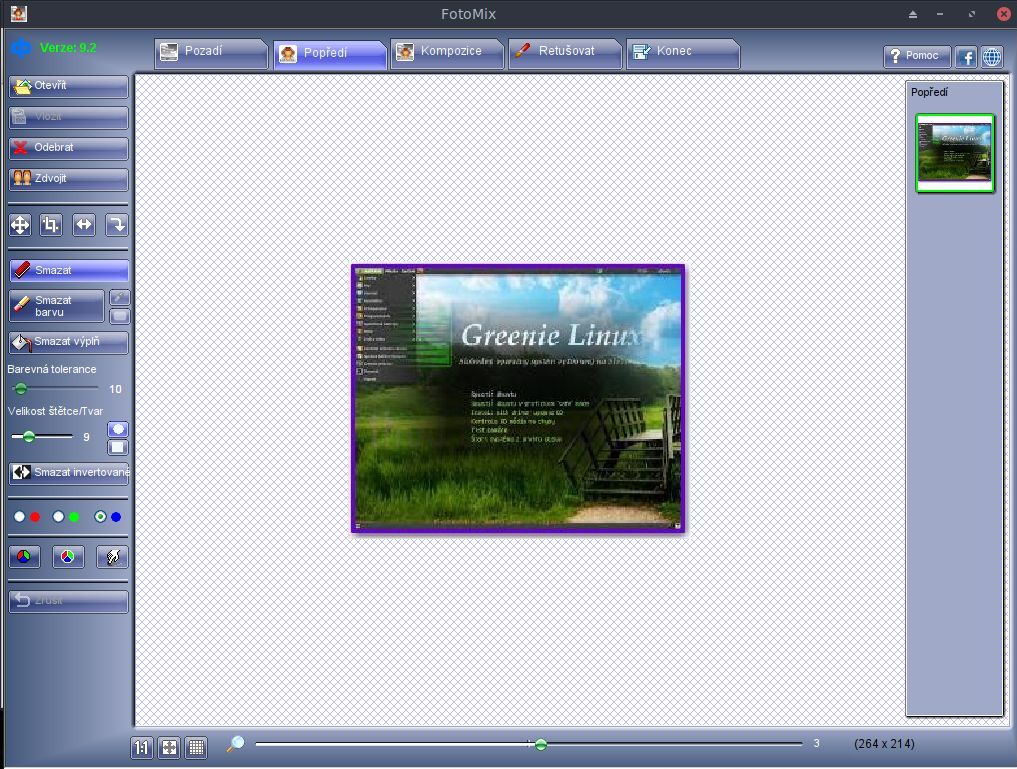Click the Otevřít button
The image size is (1017, 769).
[69, 86]
